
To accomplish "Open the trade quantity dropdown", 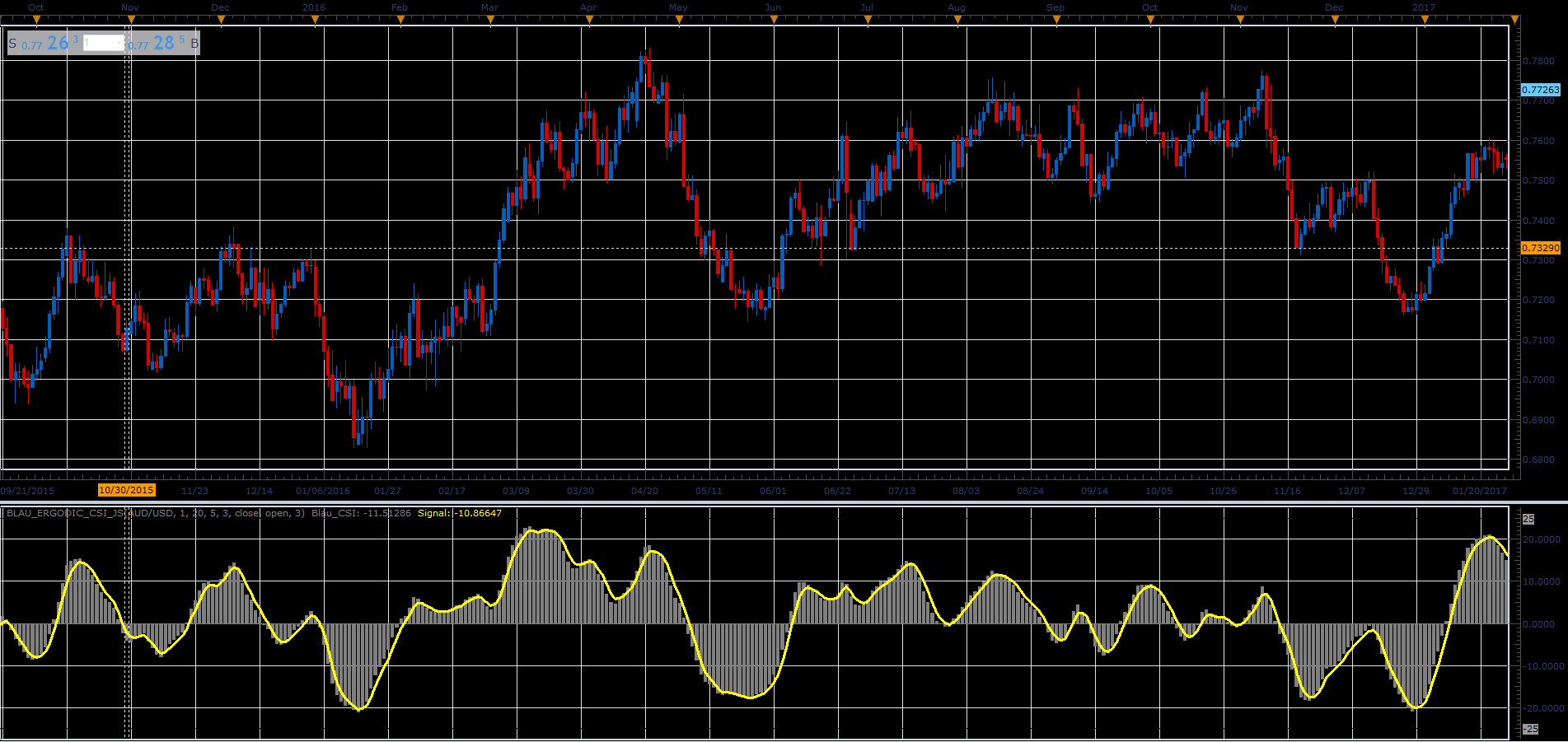I will point(104,43).
